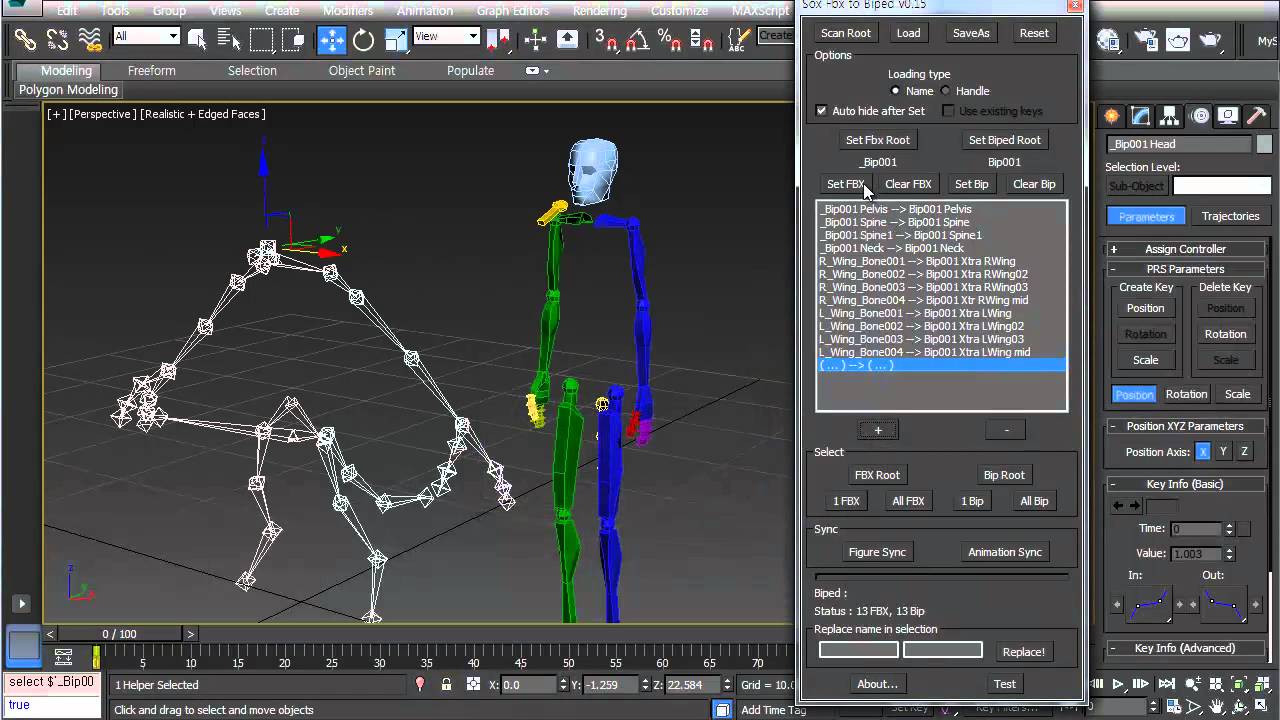Open the Graph Editors menu
Screen dimensions: 1280x720
(512, 11)
